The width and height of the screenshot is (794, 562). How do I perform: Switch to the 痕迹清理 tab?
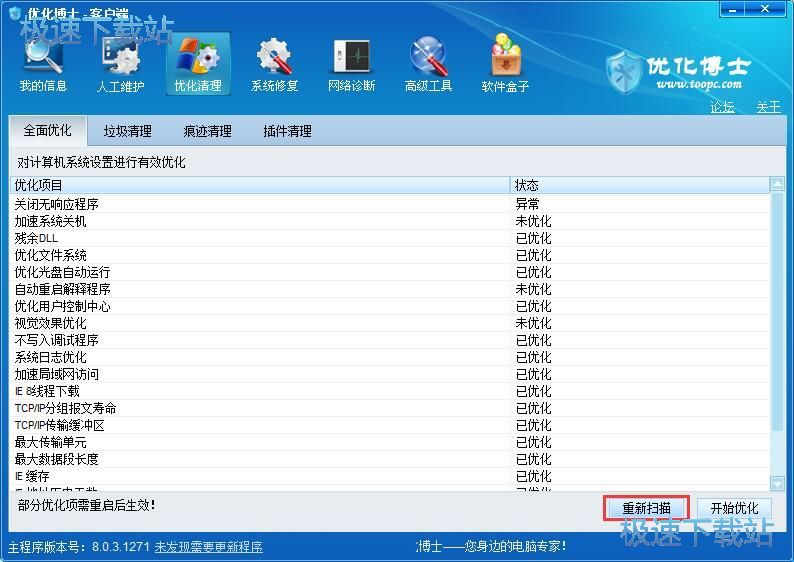click(x=208, y=131)
